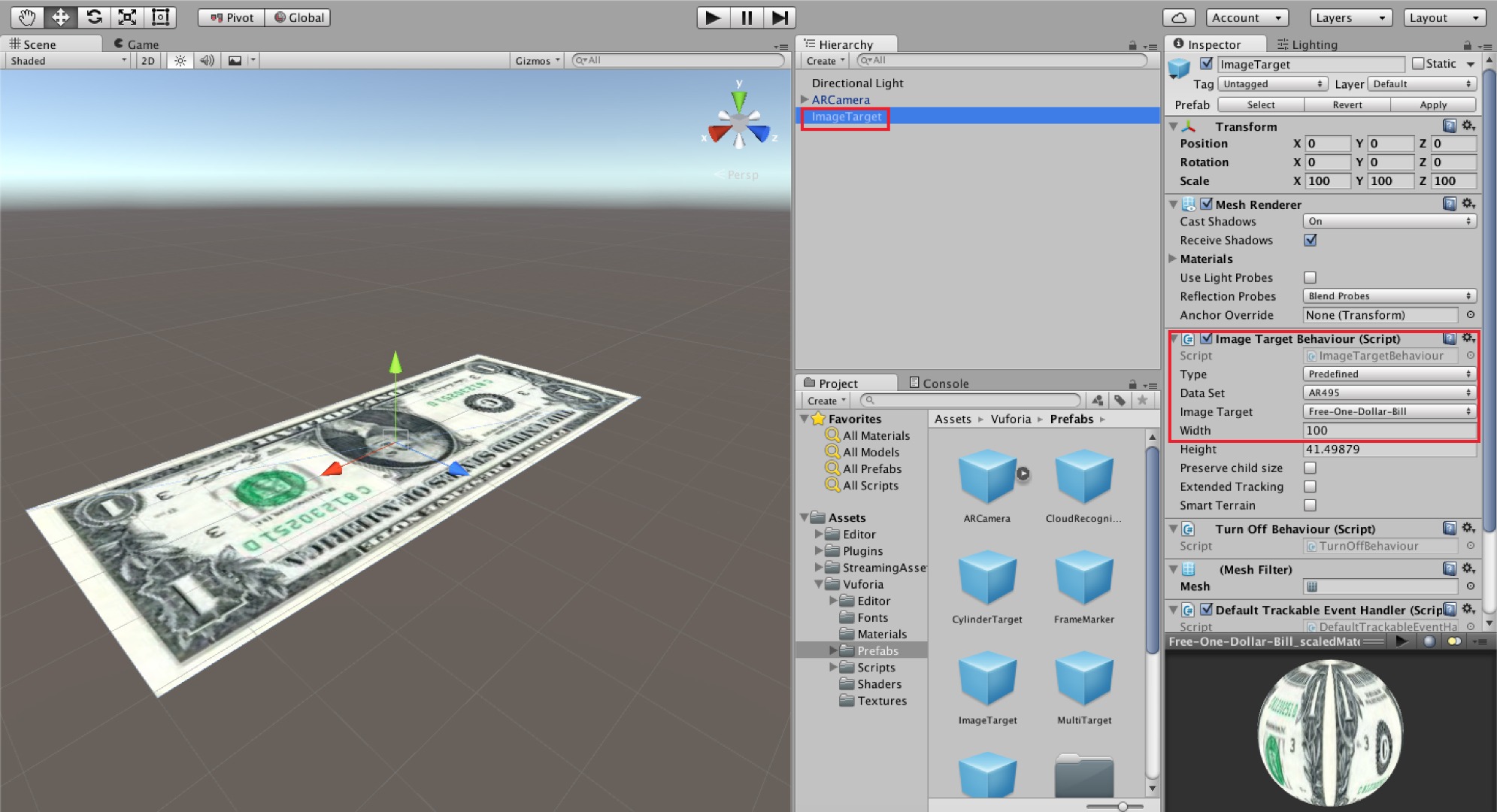Screen dimensions: 1497x812
Task: Uncheck Receive Shadows
Action: tap(1311, 240)
